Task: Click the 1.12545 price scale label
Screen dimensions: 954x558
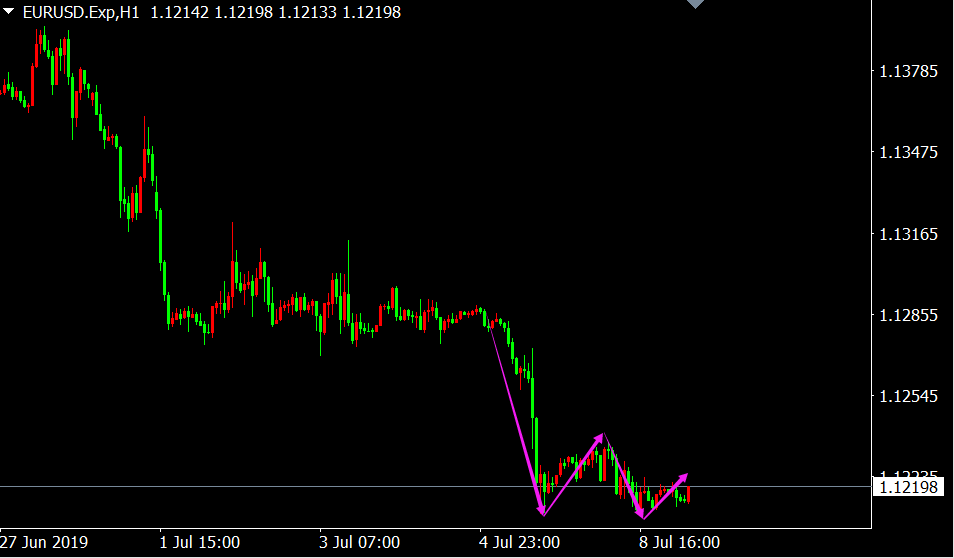Action: click(908, 397)
